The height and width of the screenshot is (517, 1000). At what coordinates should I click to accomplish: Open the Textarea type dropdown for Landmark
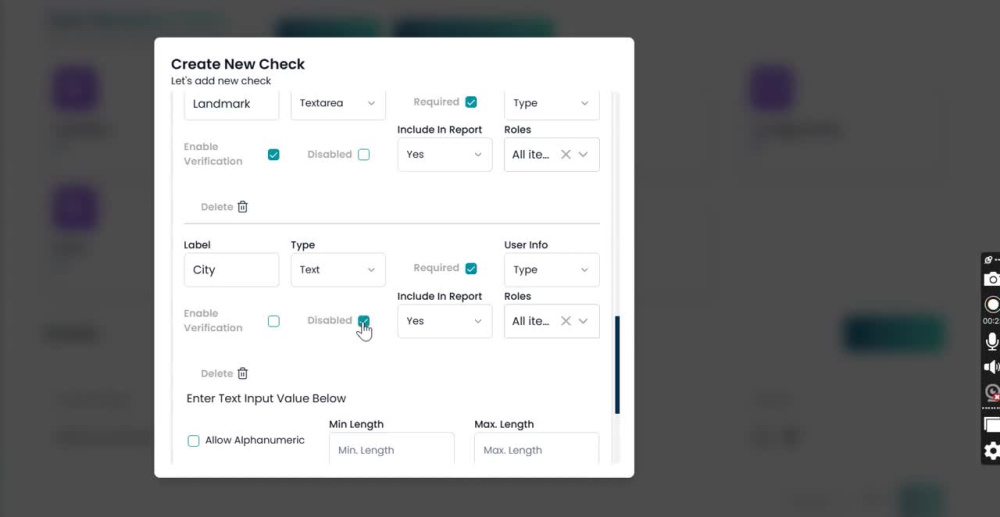[x=338, y=103]
